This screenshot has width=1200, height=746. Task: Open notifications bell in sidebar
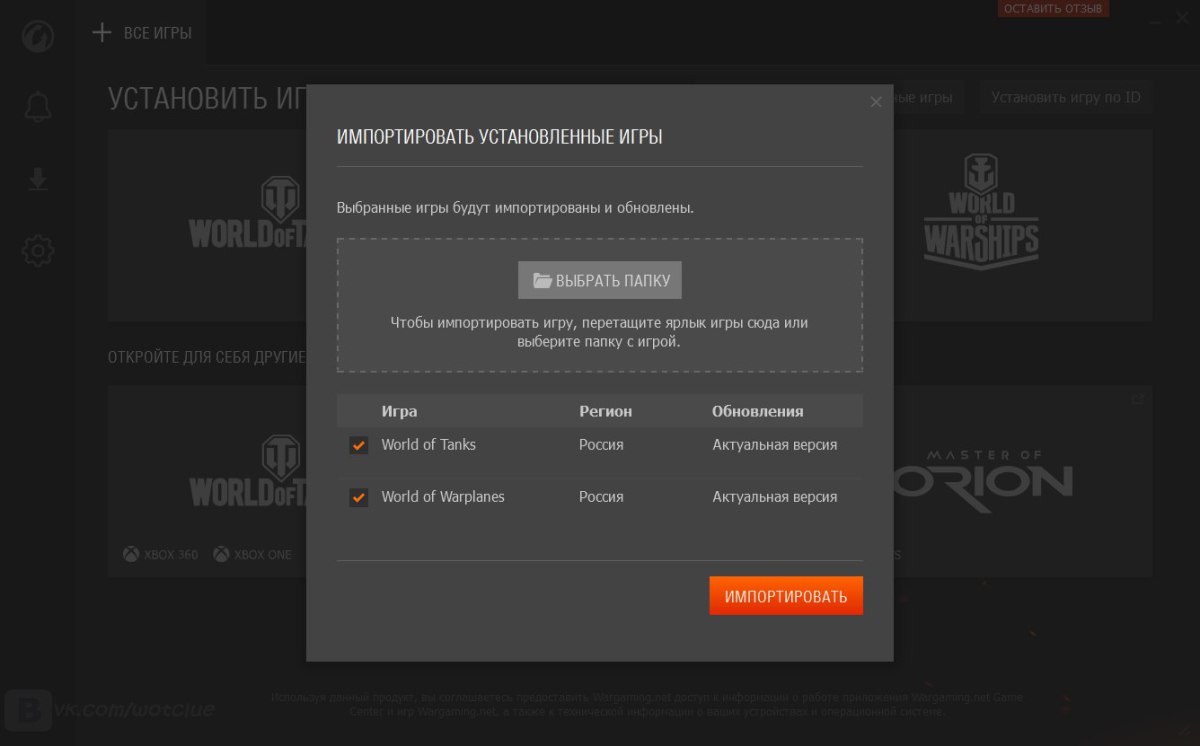[x=38, y=107]
